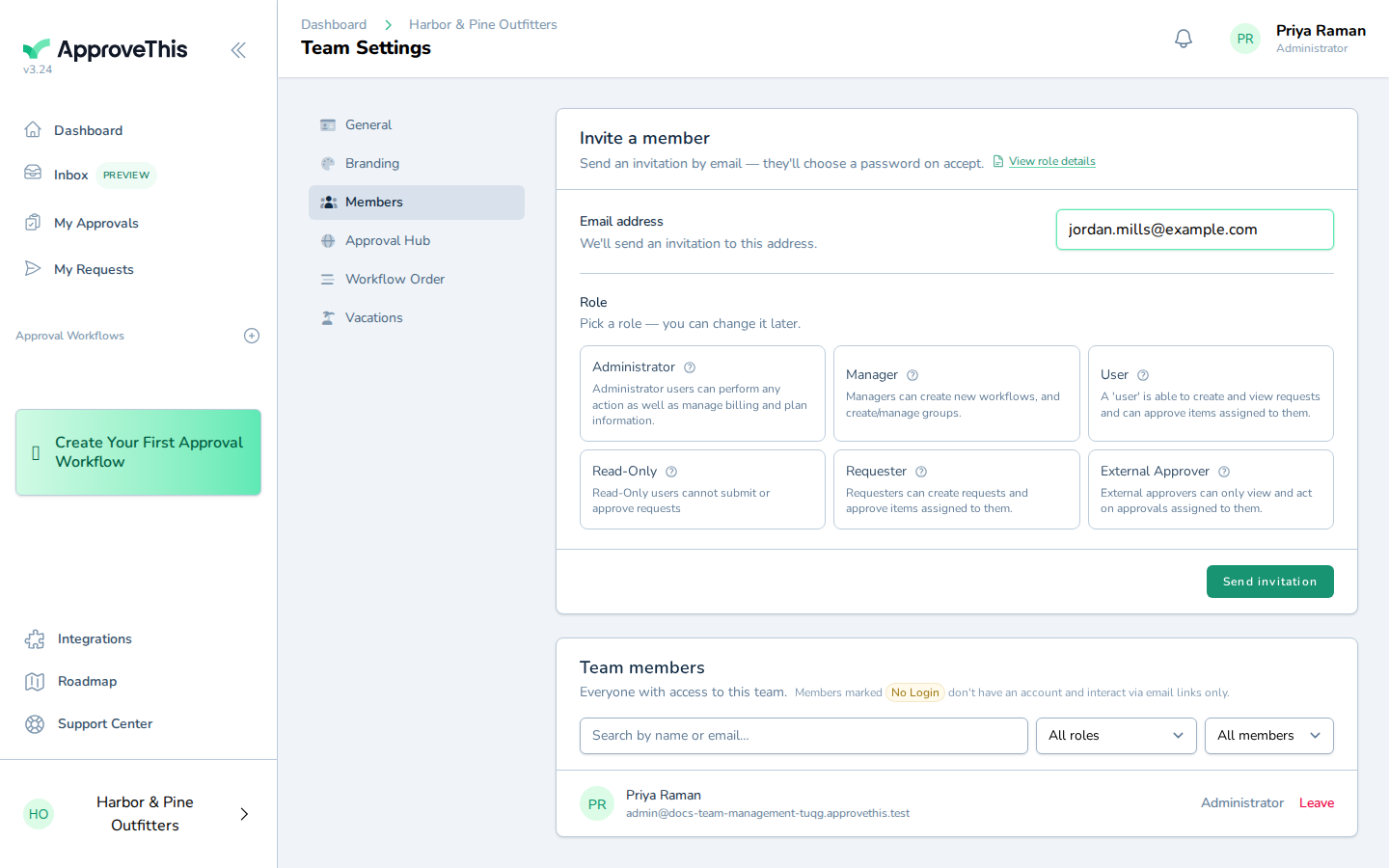Click help icon next to External Approver
This screenshot has height=868, width=1389.
[x=1224, y=472]
